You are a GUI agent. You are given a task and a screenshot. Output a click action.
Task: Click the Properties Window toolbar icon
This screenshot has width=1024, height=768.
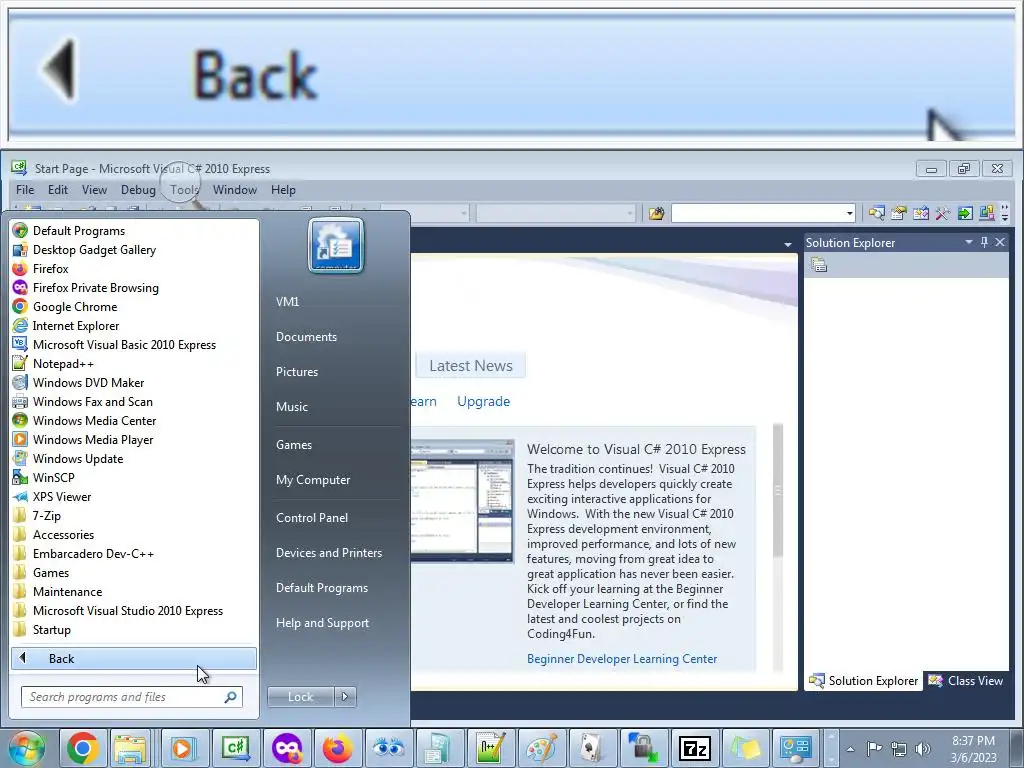[x=899, y=213]
